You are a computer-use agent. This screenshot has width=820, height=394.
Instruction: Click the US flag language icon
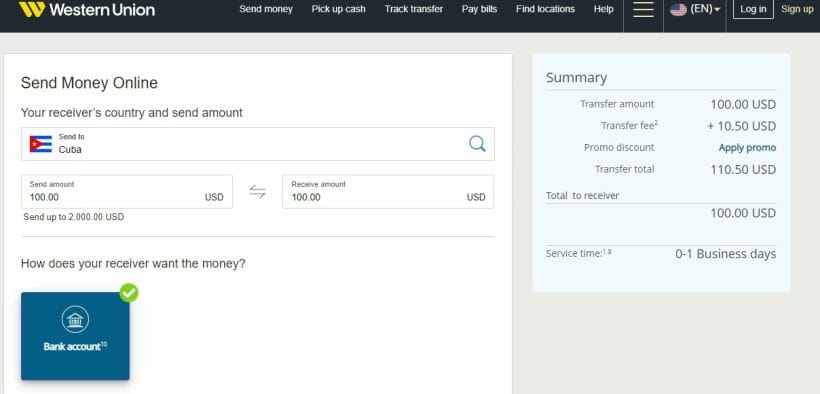point(678,9)
